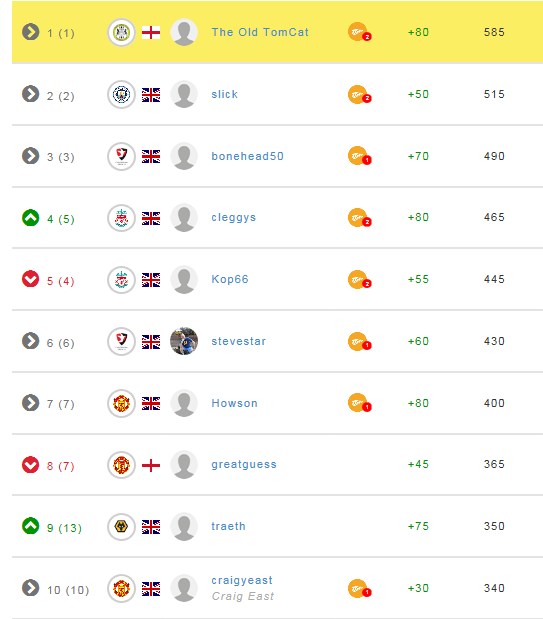Expand the rank 1 row chevron
The height and width of the screenshot is (619, 543).
[x=30, y=32]
